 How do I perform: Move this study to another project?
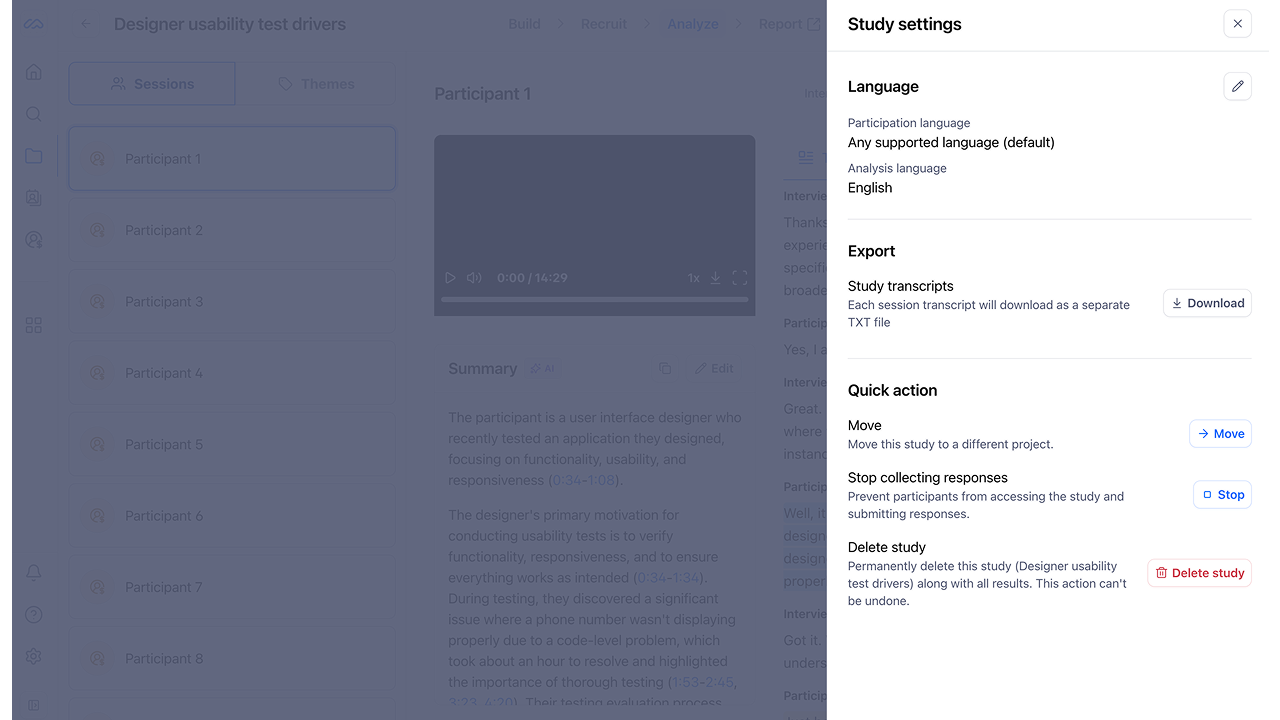pyautogui.click(x=1220, y=434)
